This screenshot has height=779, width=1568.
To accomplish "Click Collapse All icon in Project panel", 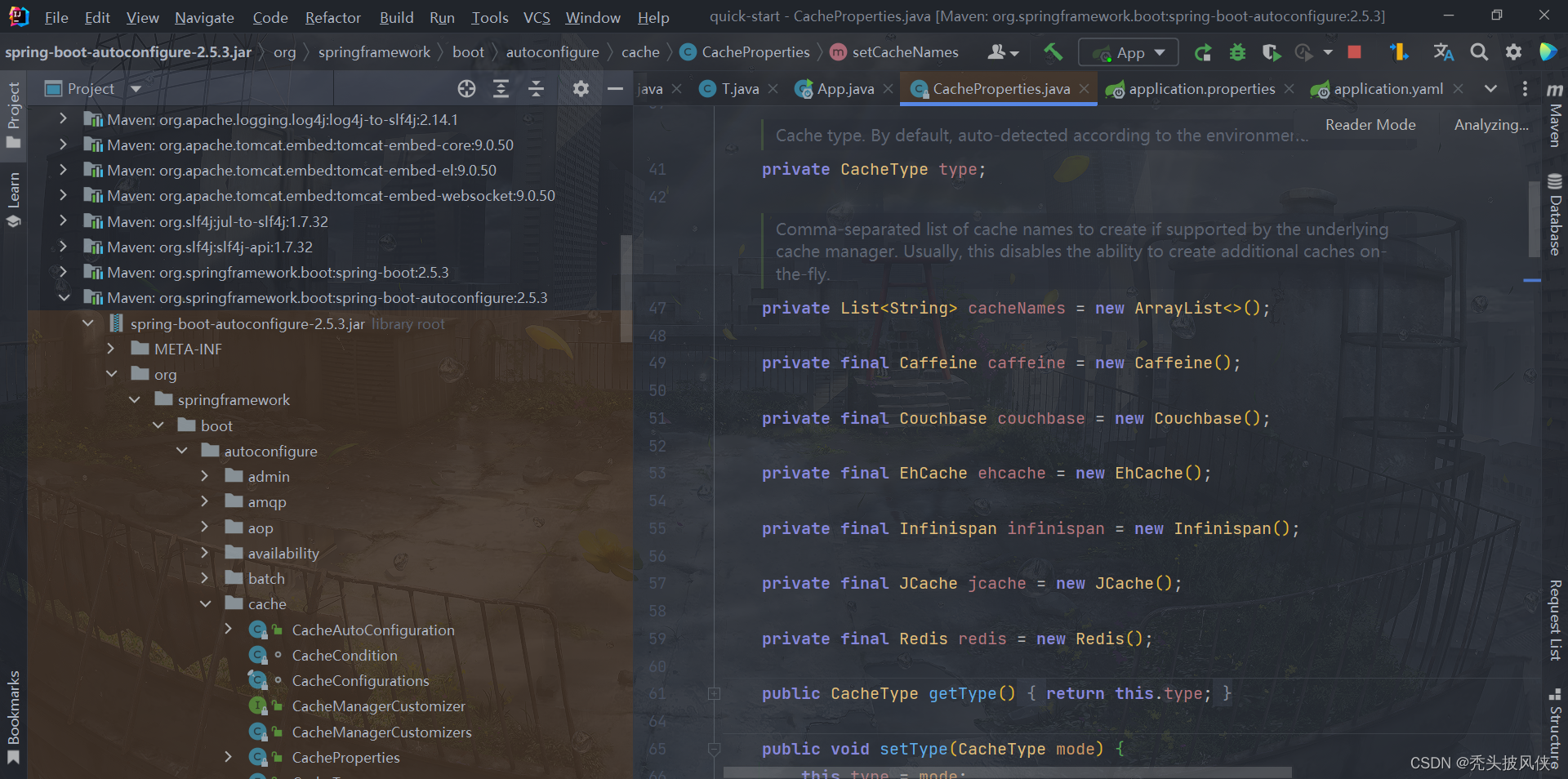I will coord(536,89).
